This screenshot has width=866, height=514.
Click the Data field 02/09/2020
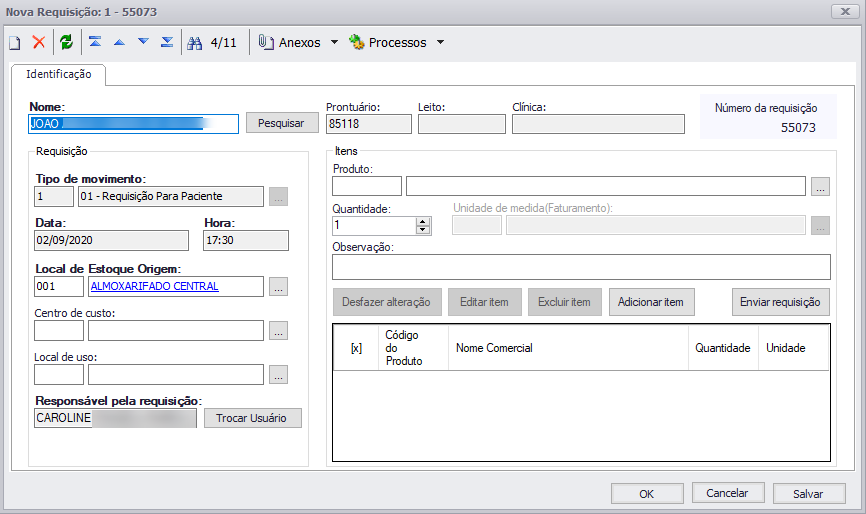(111, 240)
